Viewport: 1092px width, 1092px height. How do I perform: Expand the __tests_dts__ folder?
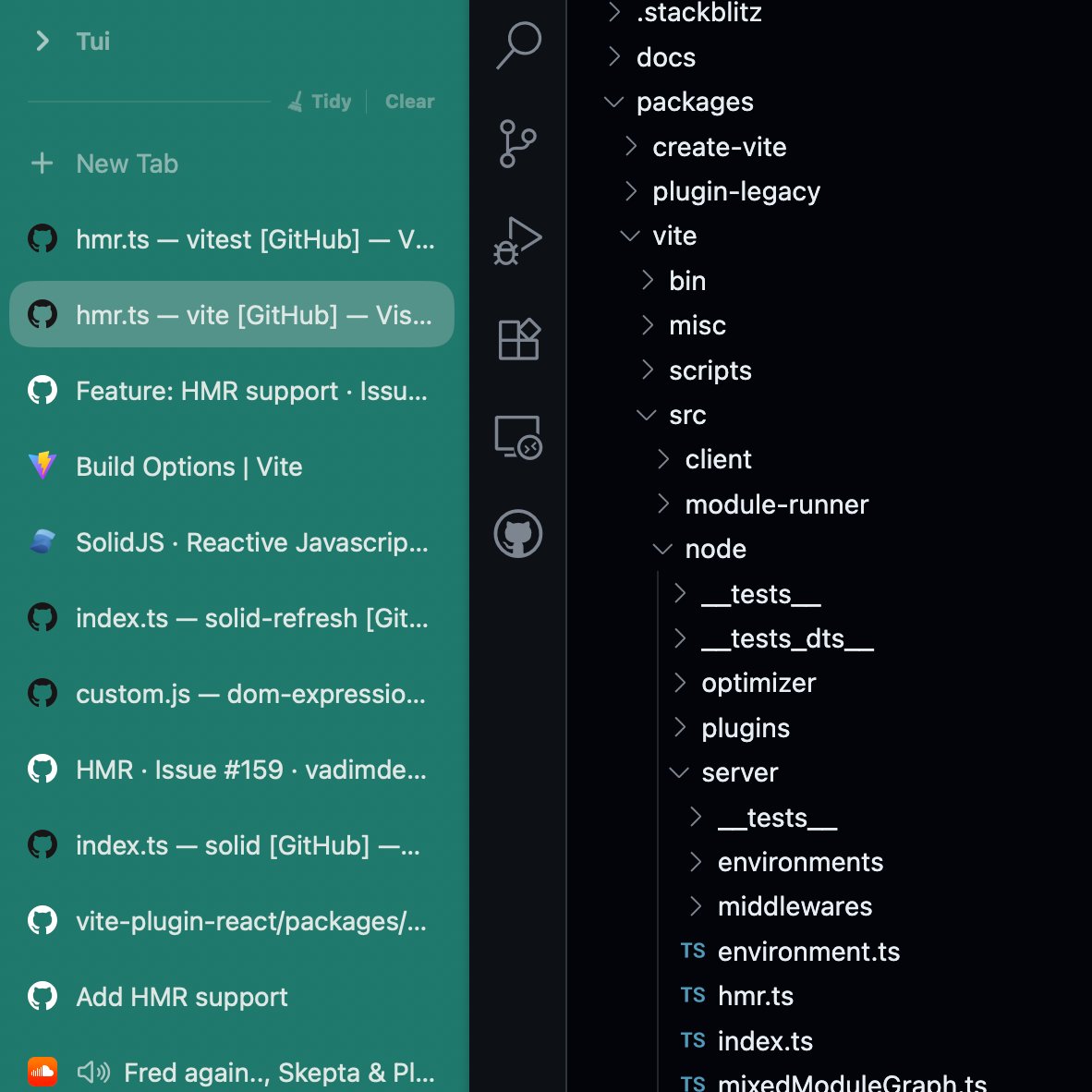pos(679,638)
